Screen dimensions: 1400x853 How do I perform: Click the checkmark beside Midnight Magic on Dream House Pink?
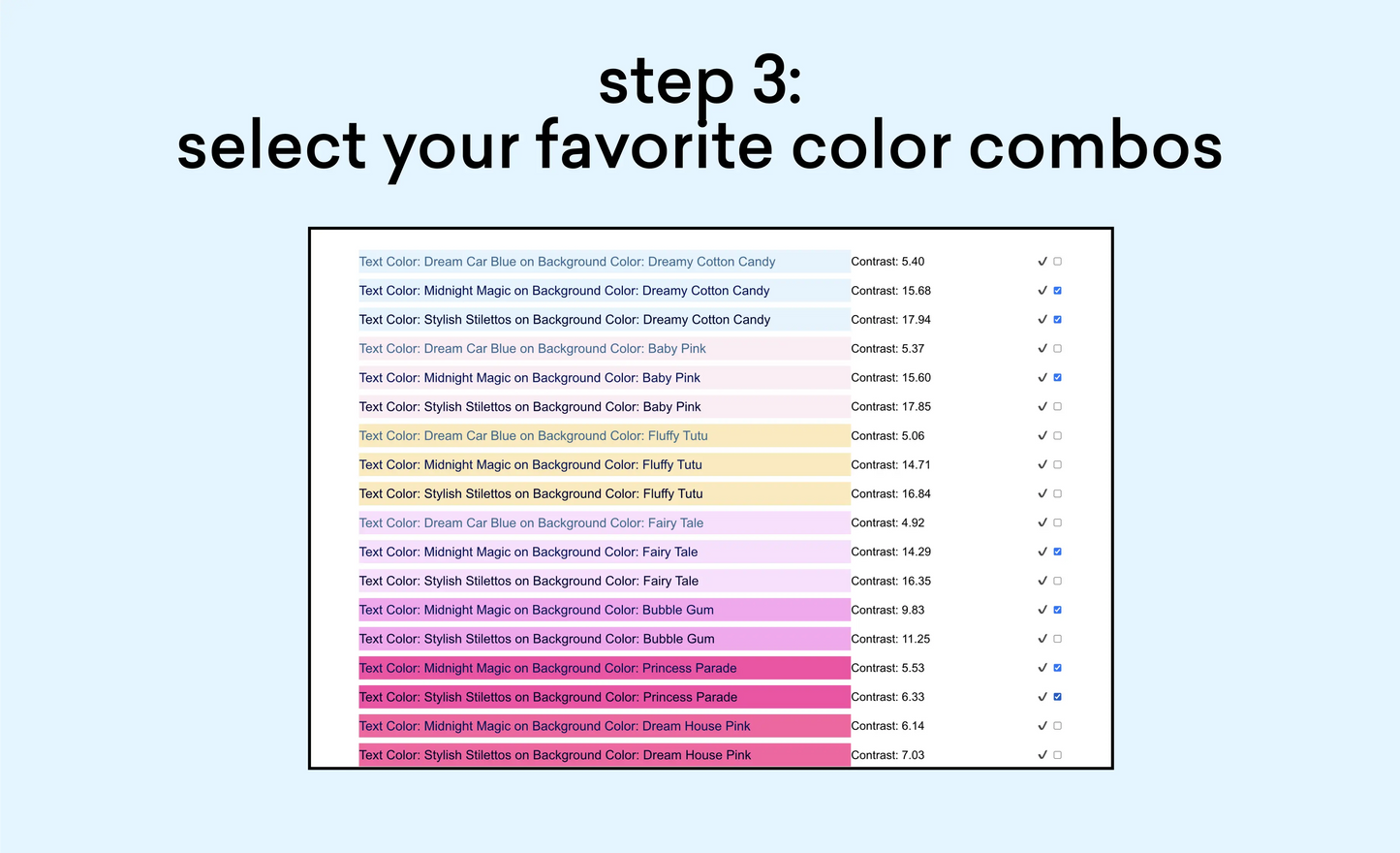[x=1043, y=726]
